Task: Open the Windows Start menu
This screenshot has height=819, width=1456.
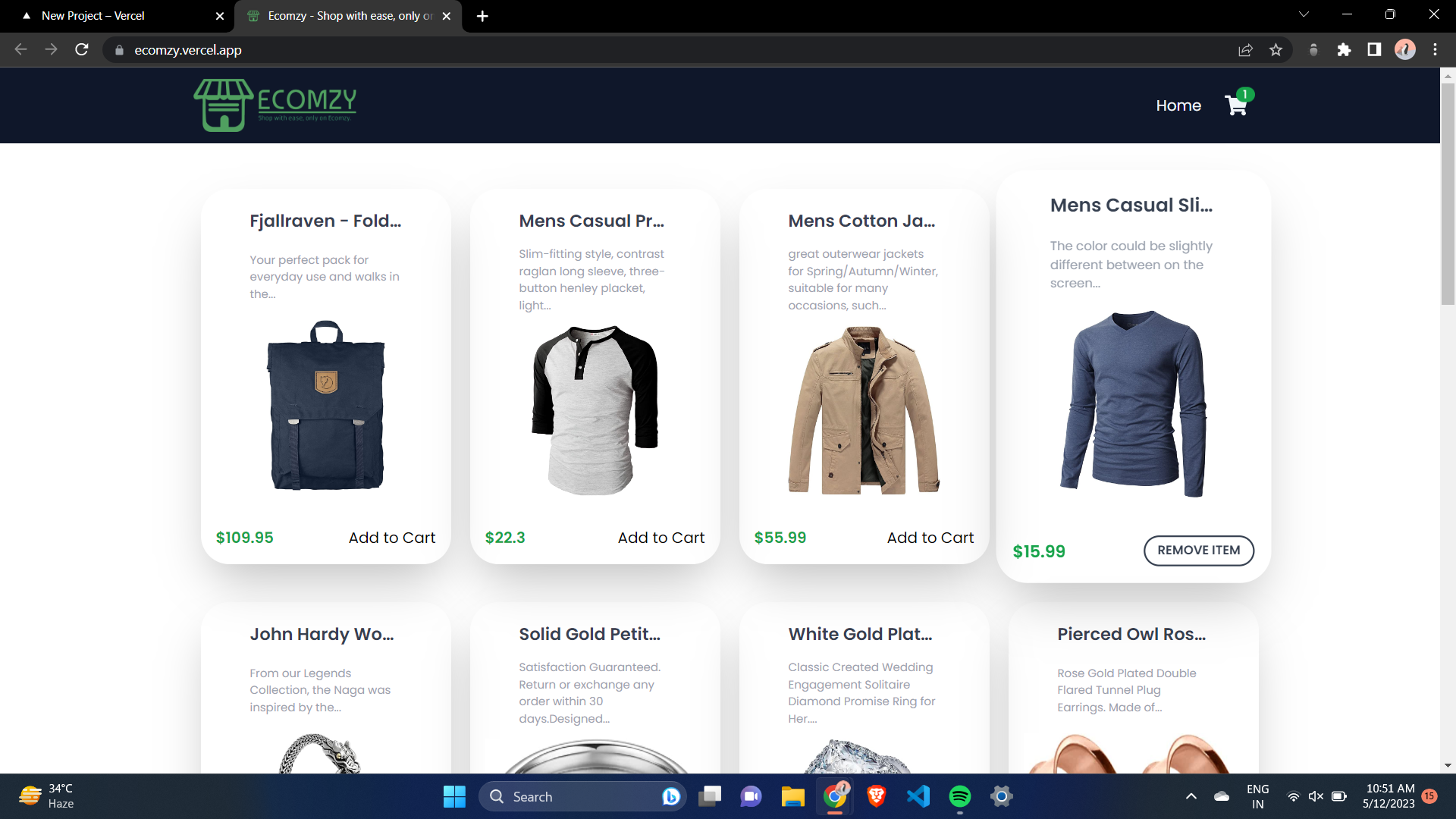Action: (x=453, y=796)
